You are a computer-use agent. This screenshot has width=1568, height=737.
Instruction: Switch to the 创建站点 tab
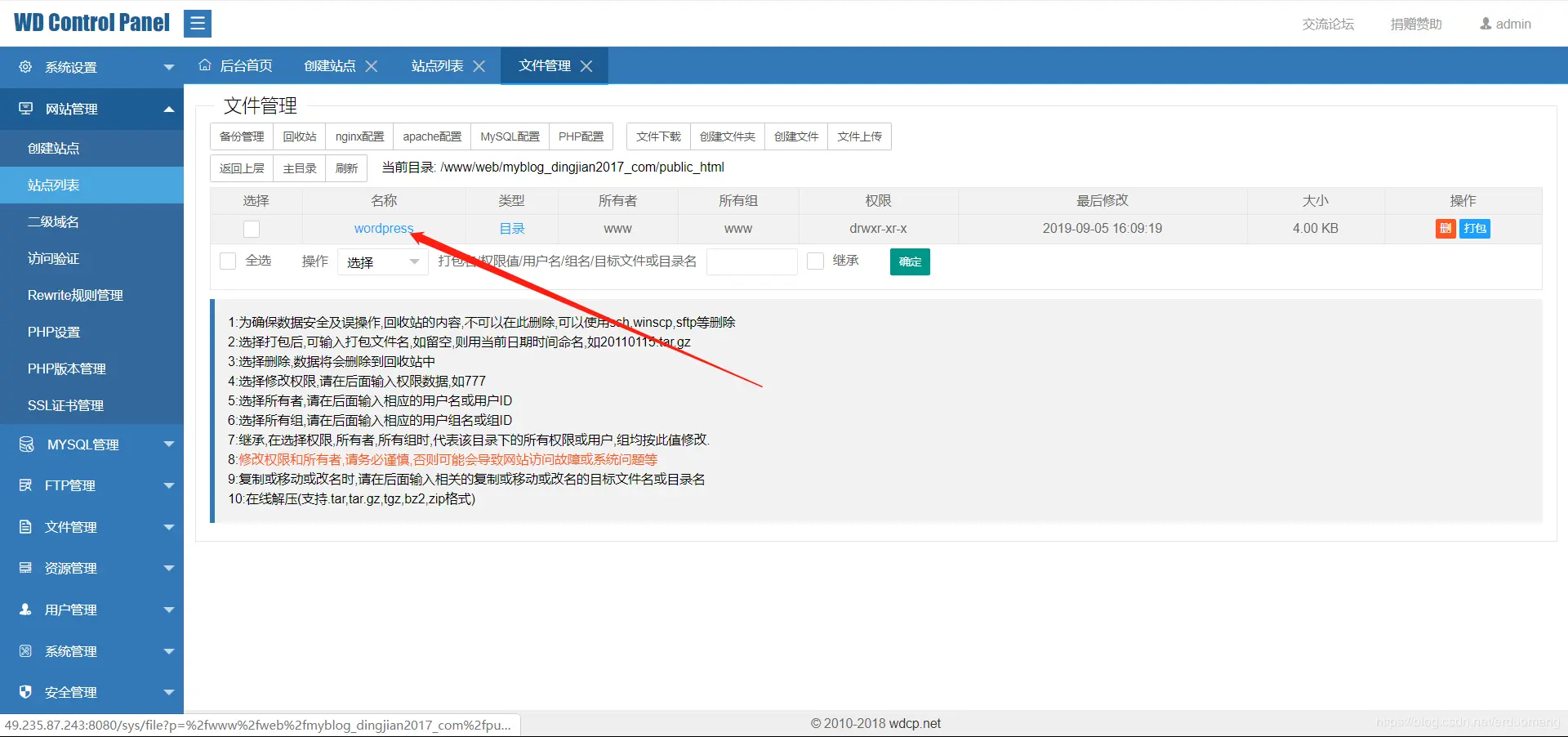click(330, 65)
